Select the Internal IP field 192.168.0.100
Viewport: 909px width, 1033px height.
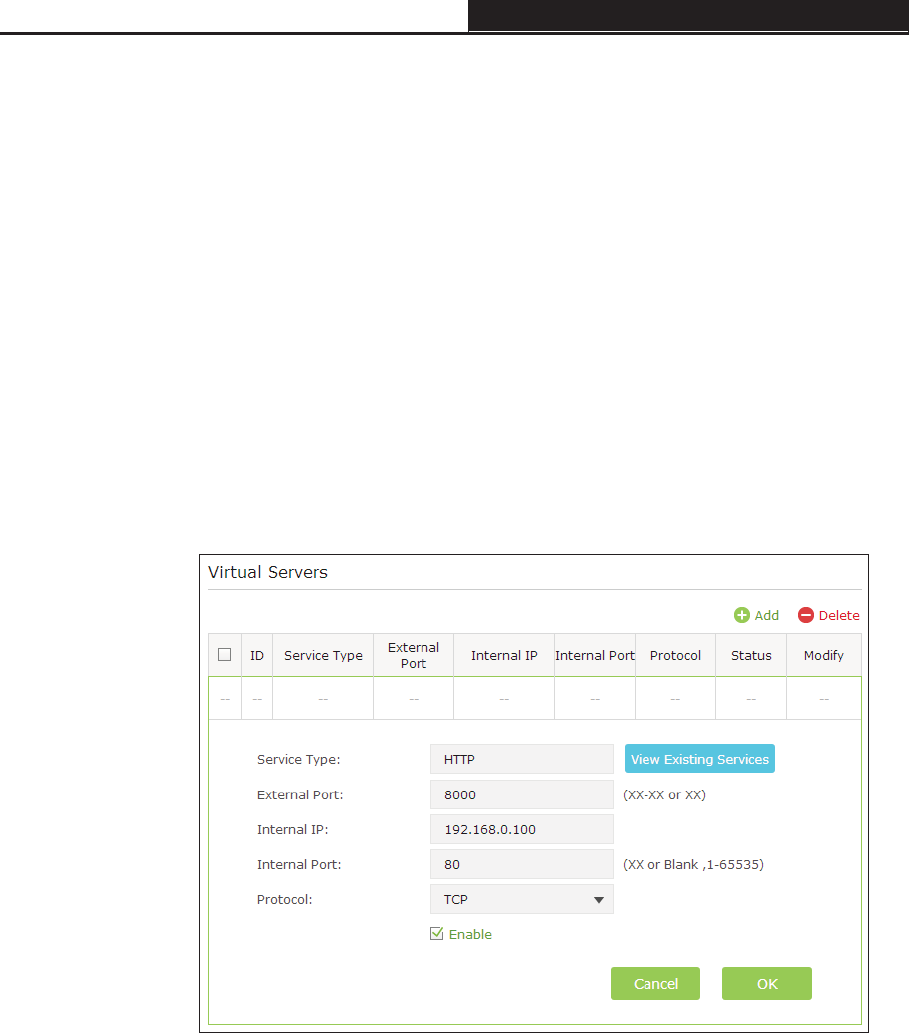click(x=522, y=829)
